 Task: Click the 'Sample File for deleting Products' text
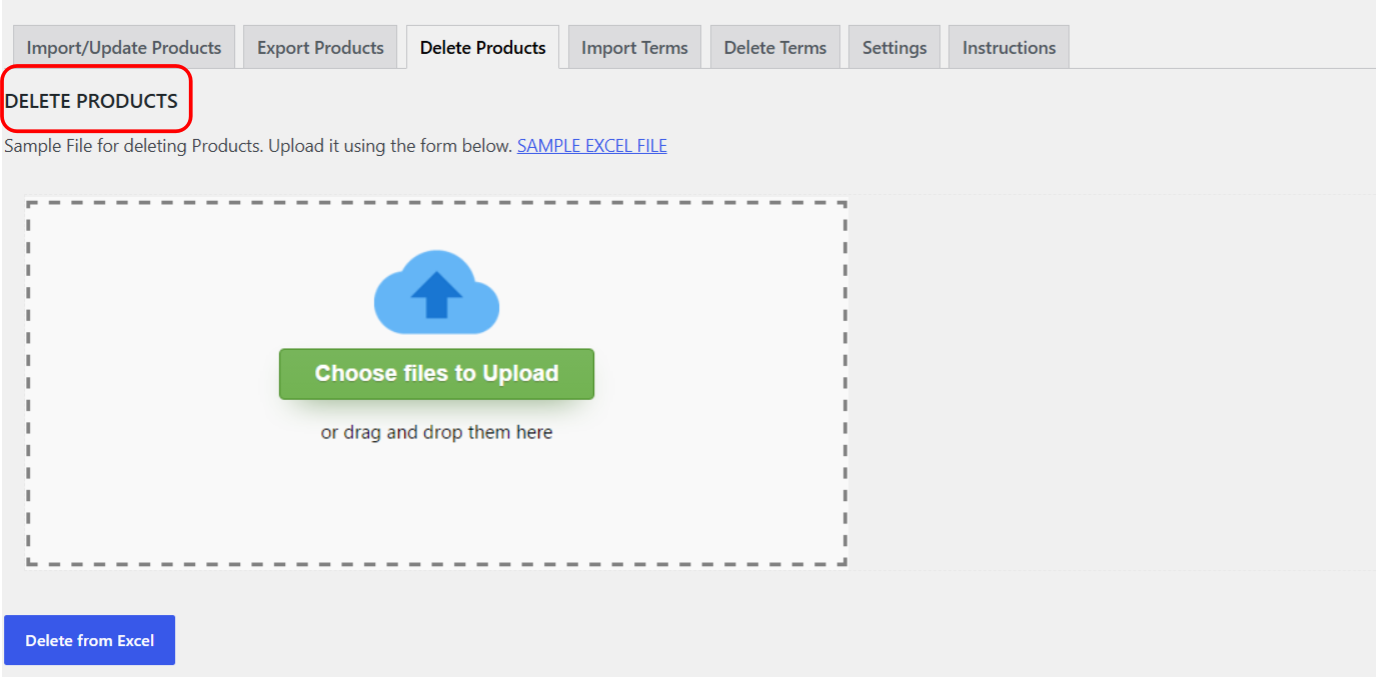tap(132, 146)
